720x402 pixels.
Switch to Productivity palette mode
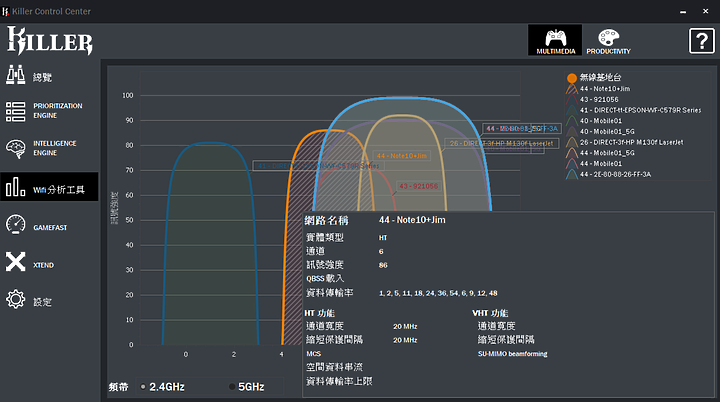click(x=608, y=40)
